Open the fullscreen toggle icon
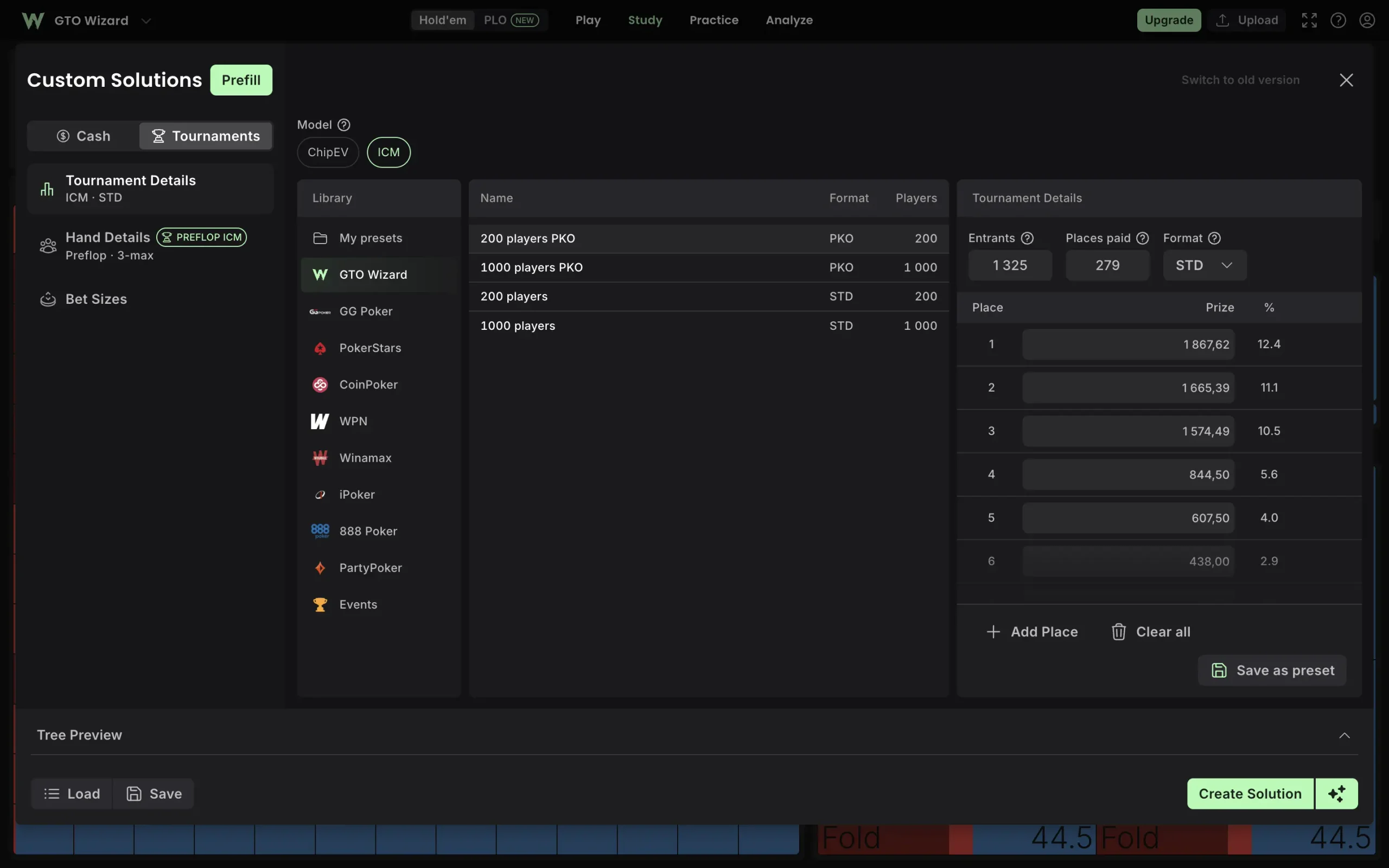Image resolution: width=1389 pixels, height=868 pixels. [1309, 21]
